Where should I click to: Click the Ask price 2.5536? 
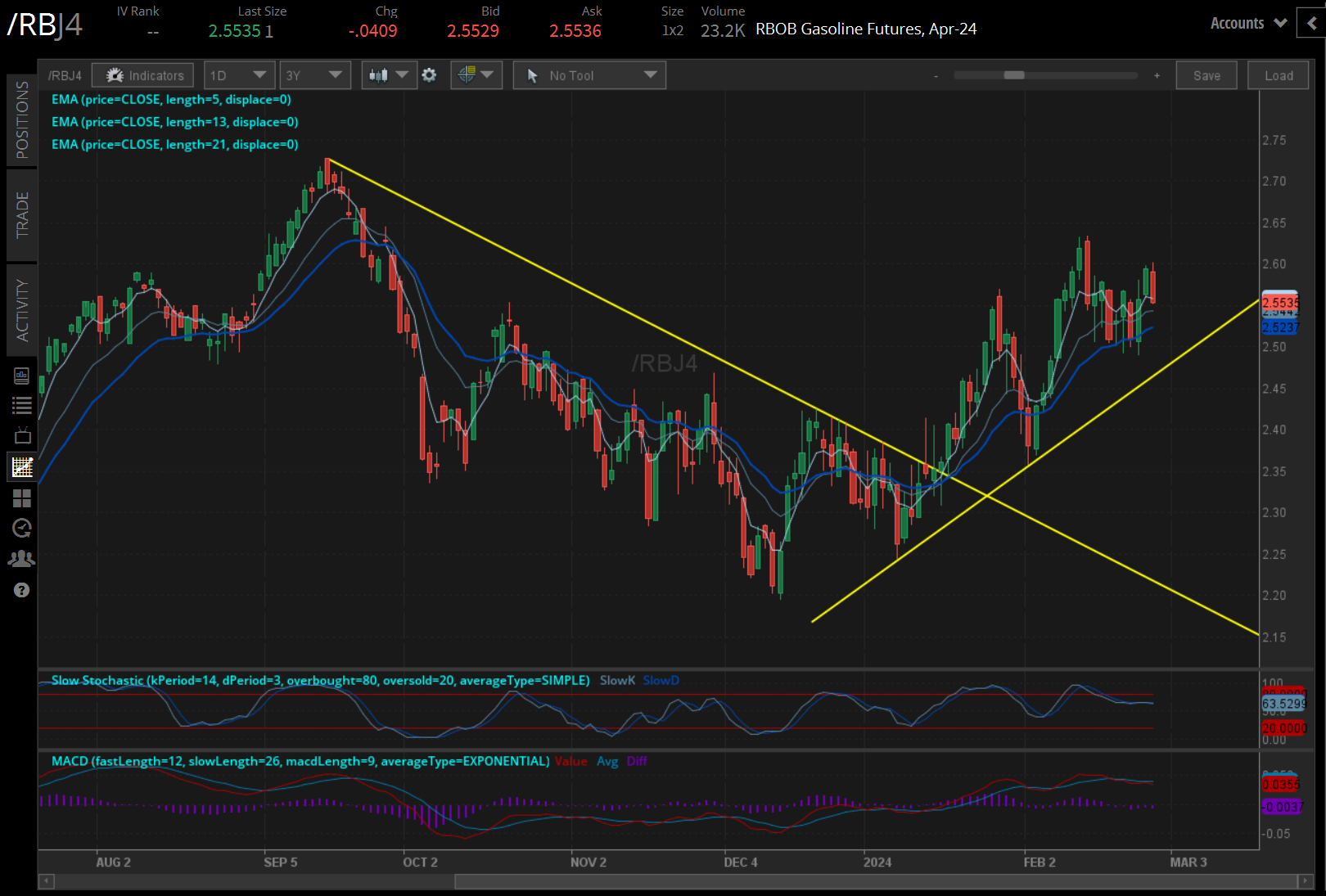coord(575,31)
